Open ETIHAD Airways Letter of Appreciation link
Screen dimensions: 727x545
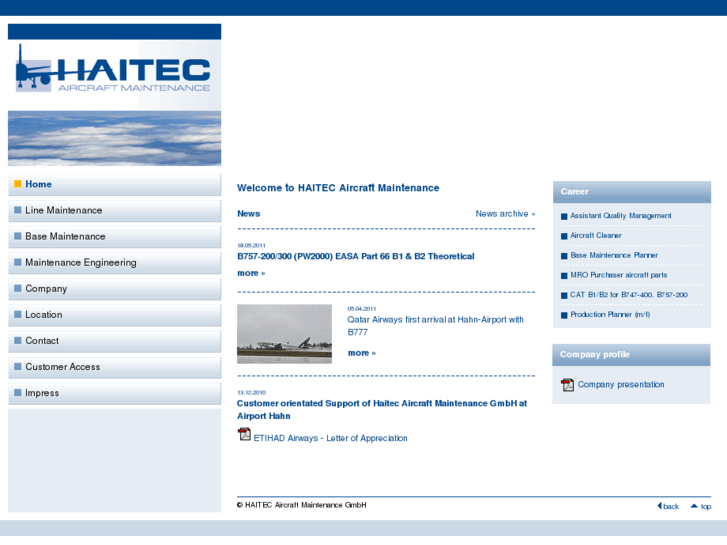pyautogui.click(x=330, y=438)
